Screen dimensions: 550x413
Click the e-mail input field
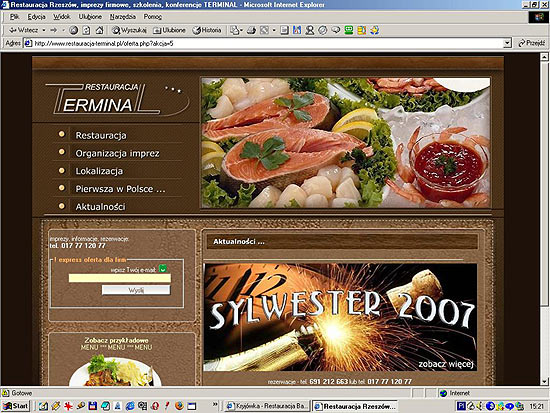(x=120, y=278)
